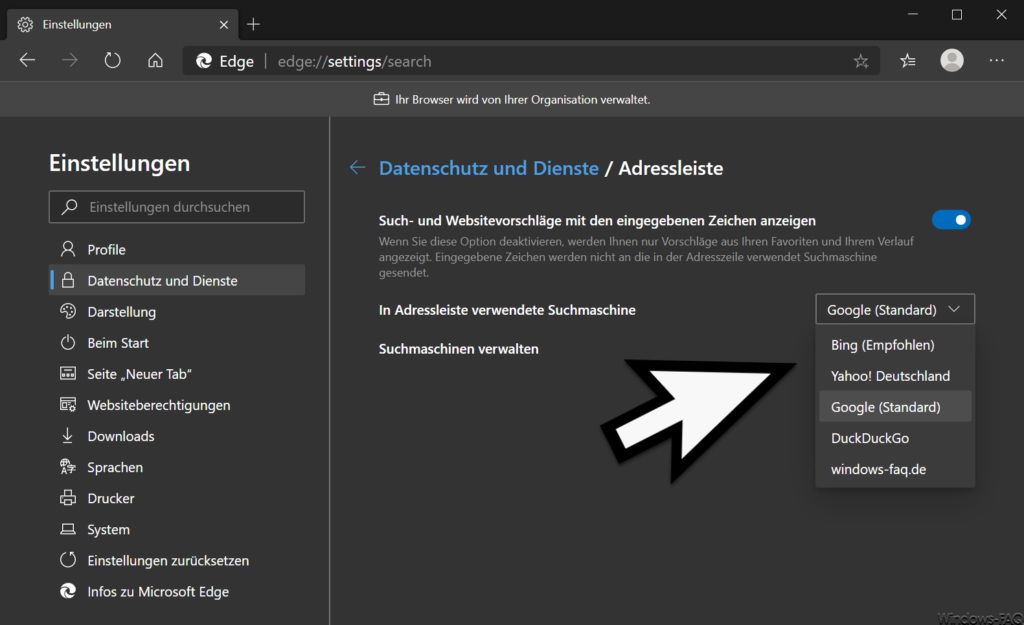This screenshot has height=625, width=1024.
Task: Click the back arrow beside Datenschutz und Dienste
Action: point(357,167)
